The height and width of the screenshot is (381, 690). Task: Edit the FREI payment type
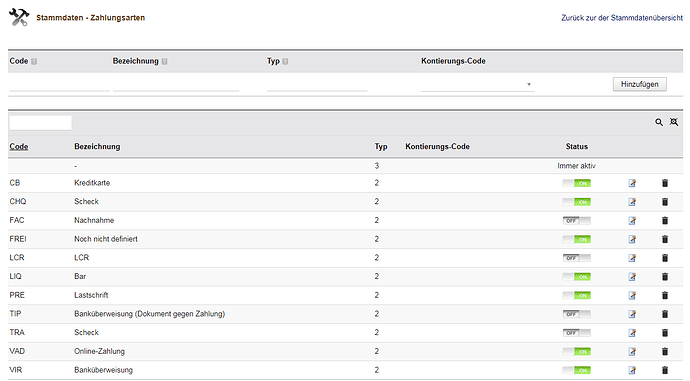coord(632,239)
